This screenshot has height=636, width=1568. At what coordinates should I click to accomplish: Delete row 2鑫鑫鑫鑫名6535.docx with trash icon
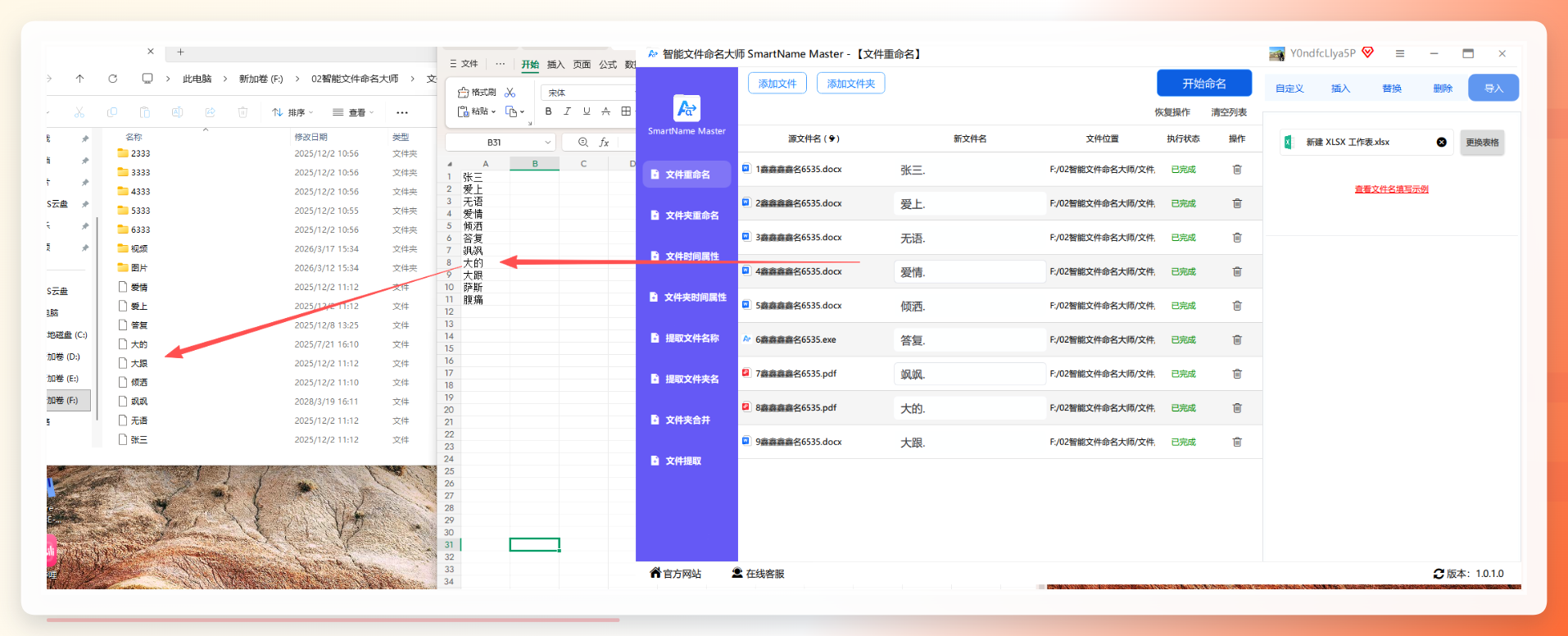tap(1237, 203)
